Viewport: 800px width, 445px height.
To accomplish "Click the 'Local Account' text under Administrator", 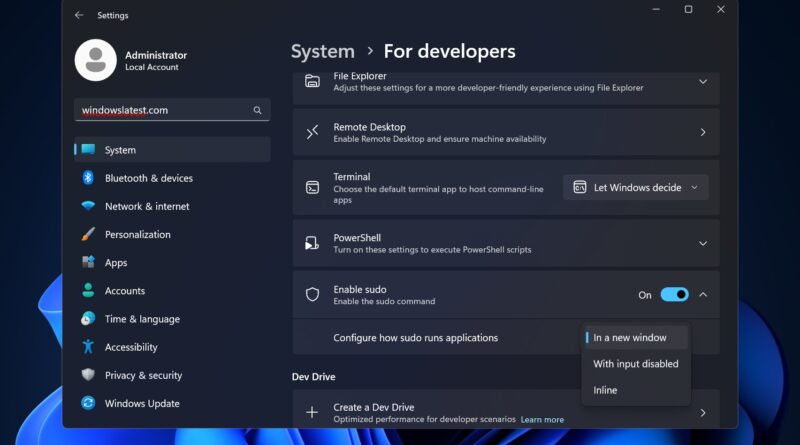I will [152, 67].
